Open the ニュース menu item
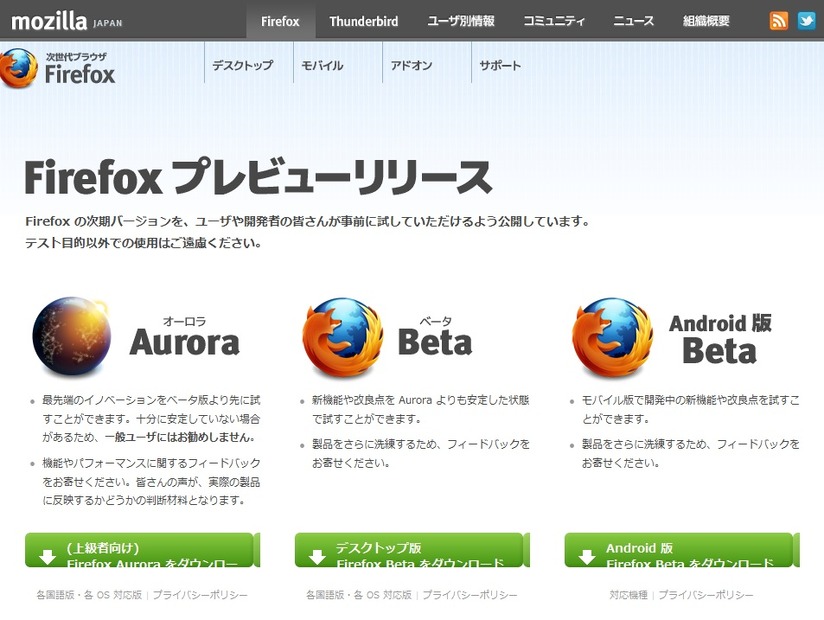 tap(634, 21)
